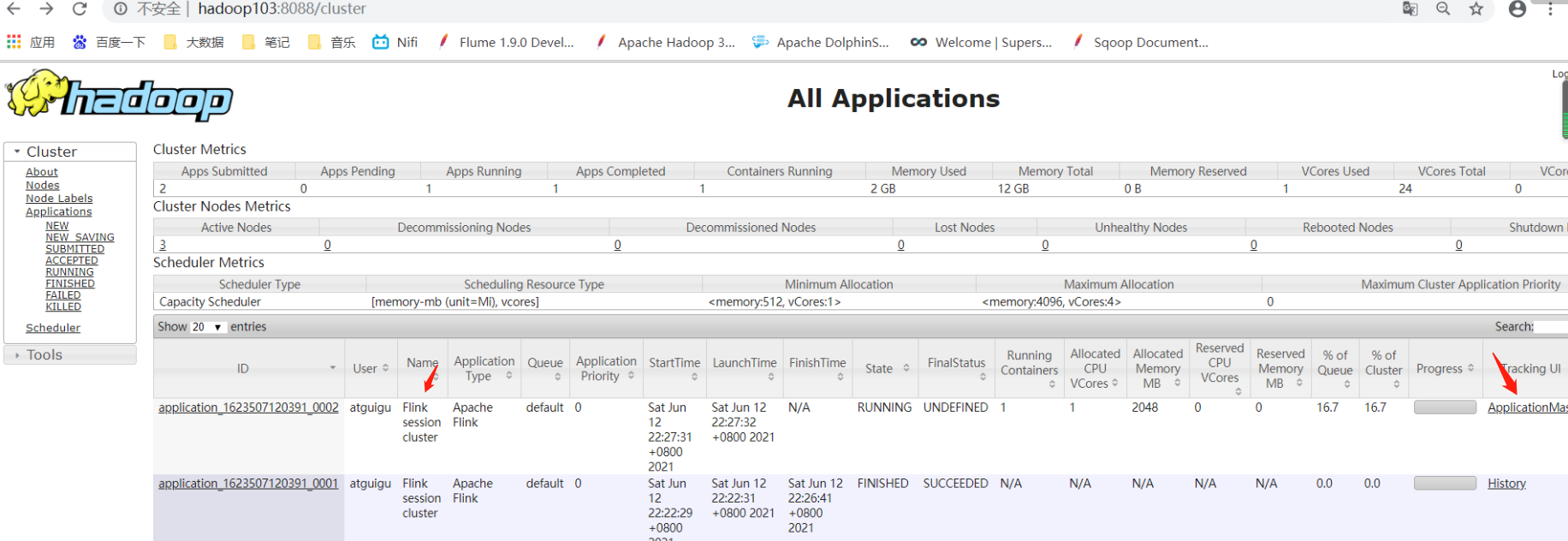
Task: Open the Welcome Superset bookmark
Action: 981,42
